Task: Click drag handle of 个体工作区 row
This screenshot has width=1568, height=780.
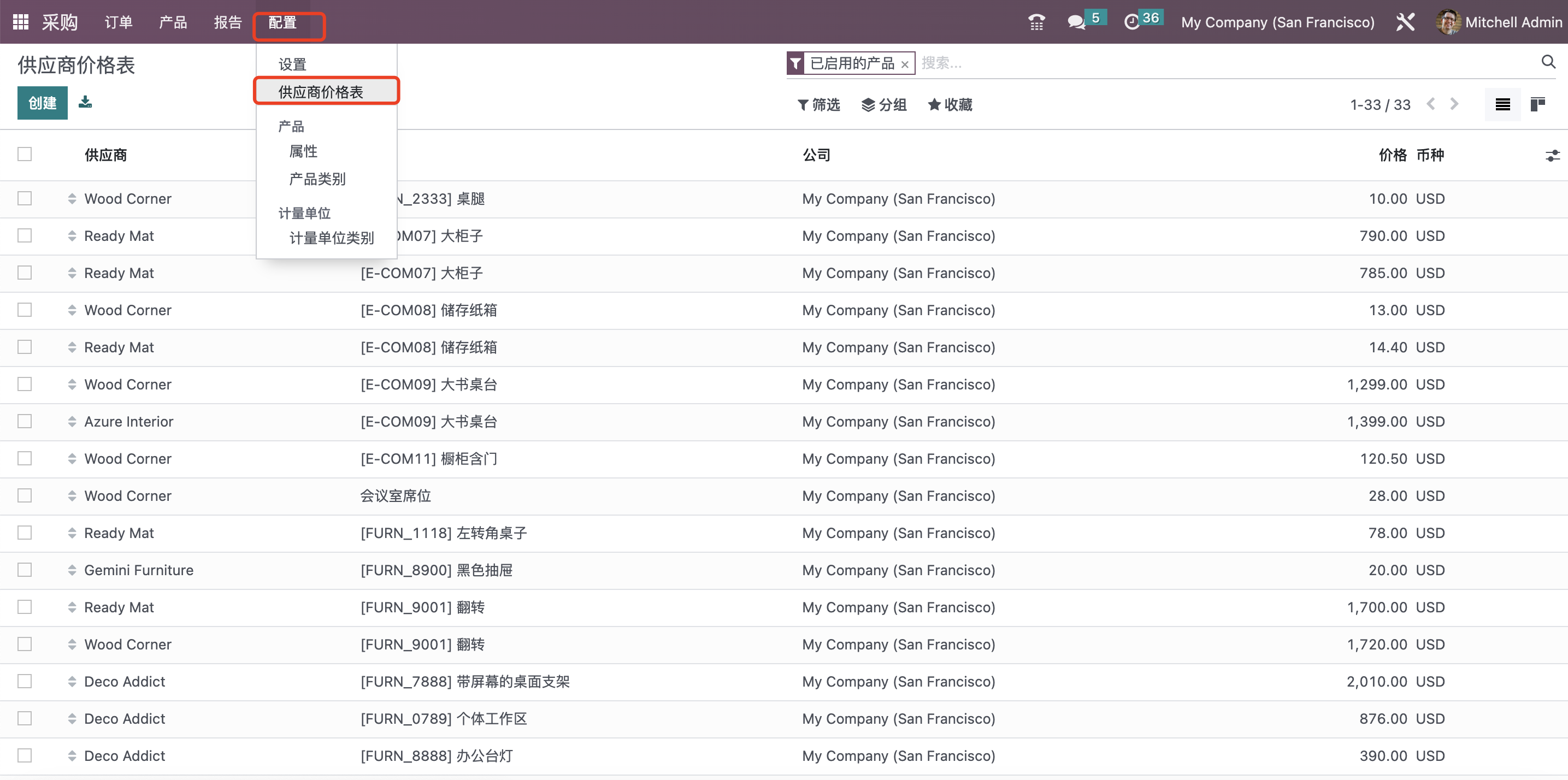Action: pos(72,718)
